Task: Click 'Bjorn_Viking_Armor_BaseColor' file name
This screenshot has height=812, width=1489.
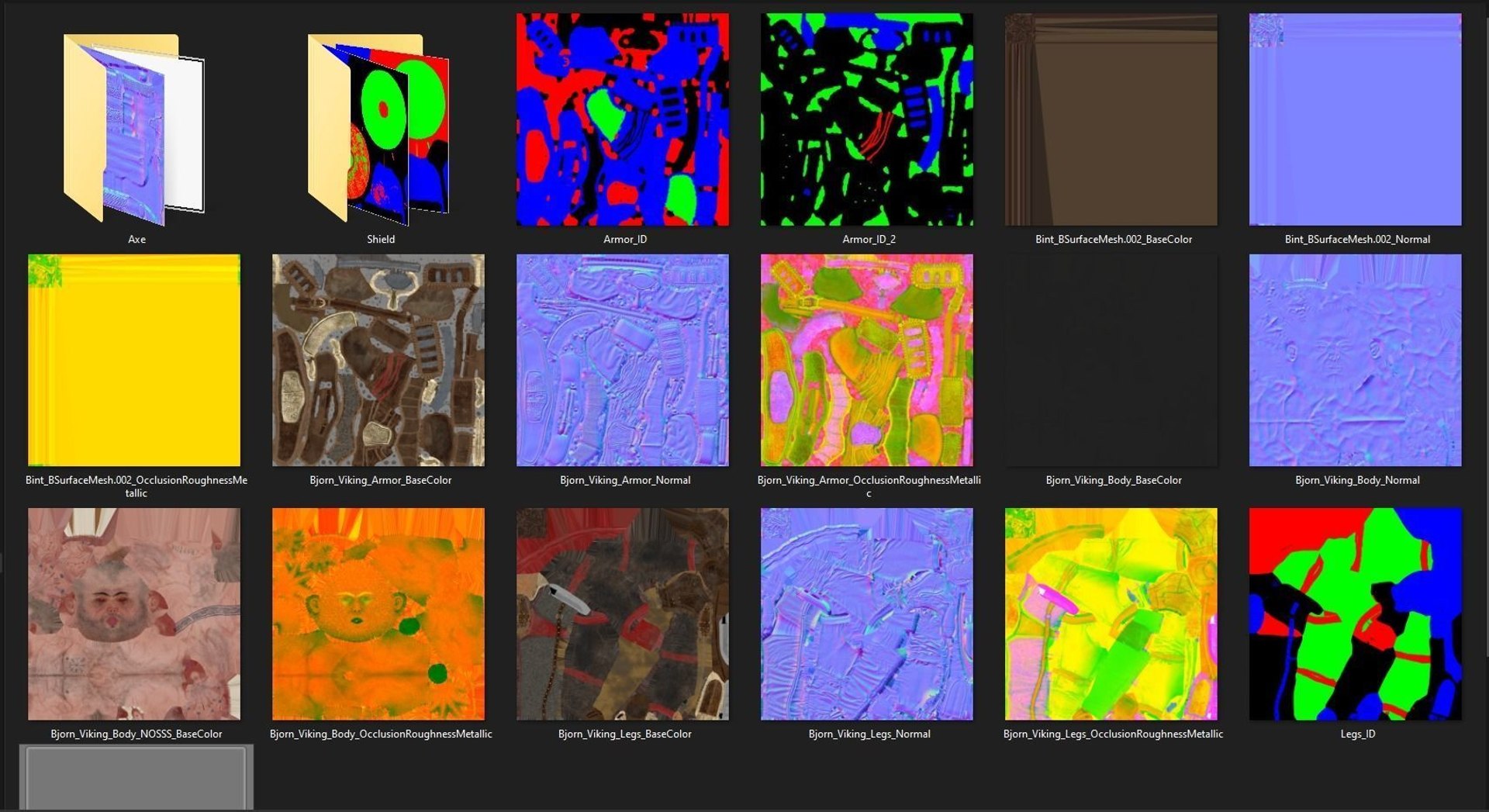Action: (x=381, y=481)
